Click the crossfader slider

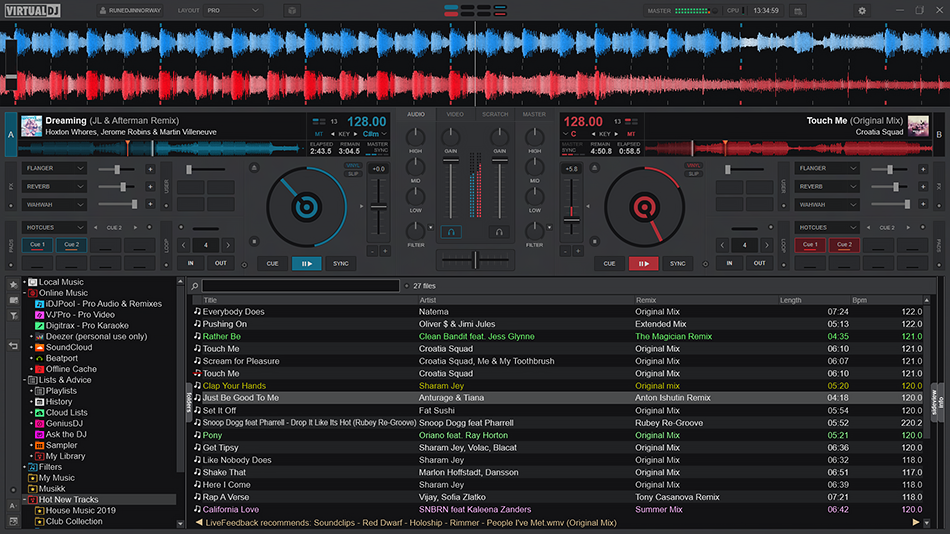pos(475,260)
